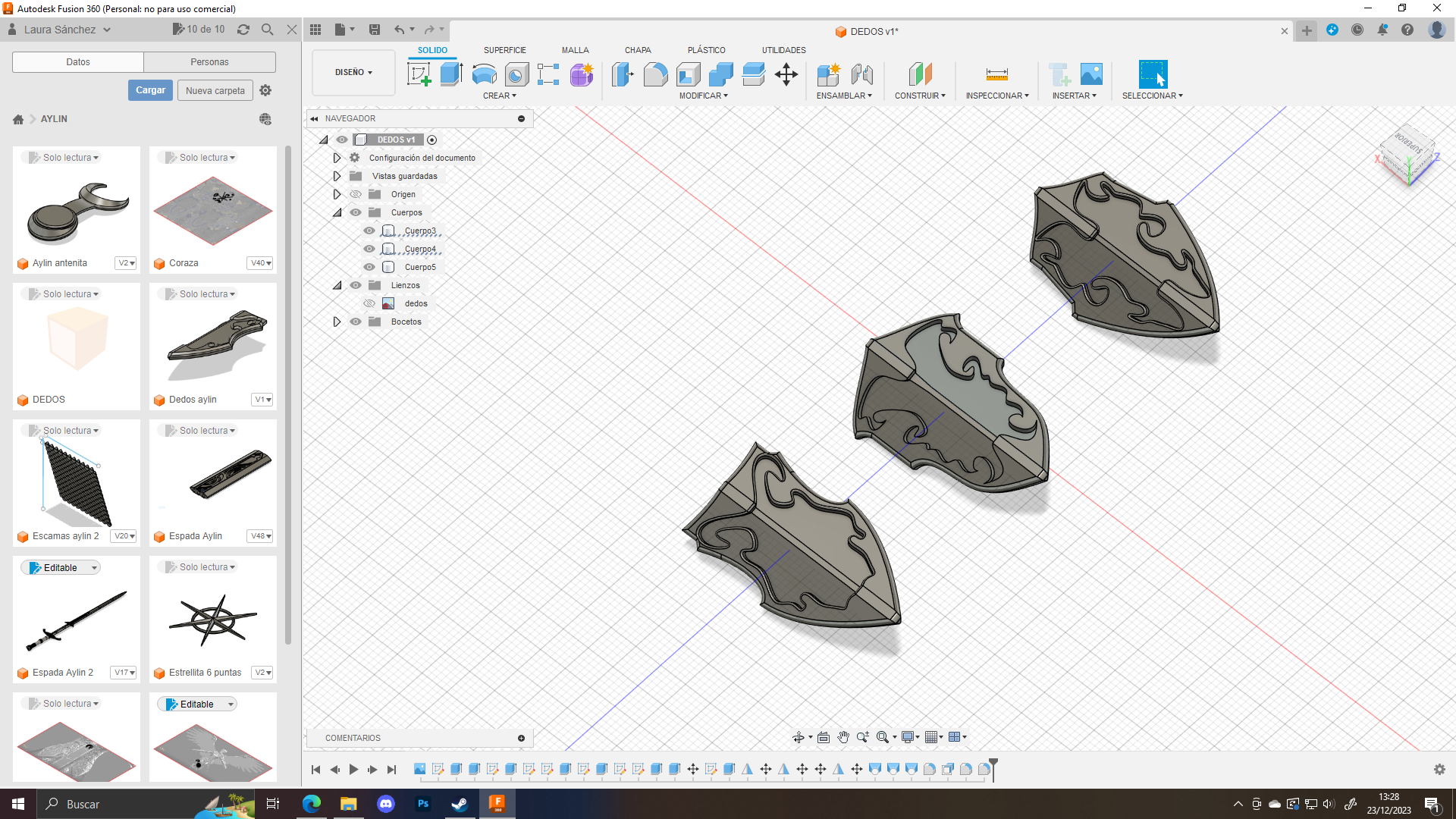Toggle Origen folder visibility eye
The height and width of the screenshot is (819, 1456).
[356, 194]
